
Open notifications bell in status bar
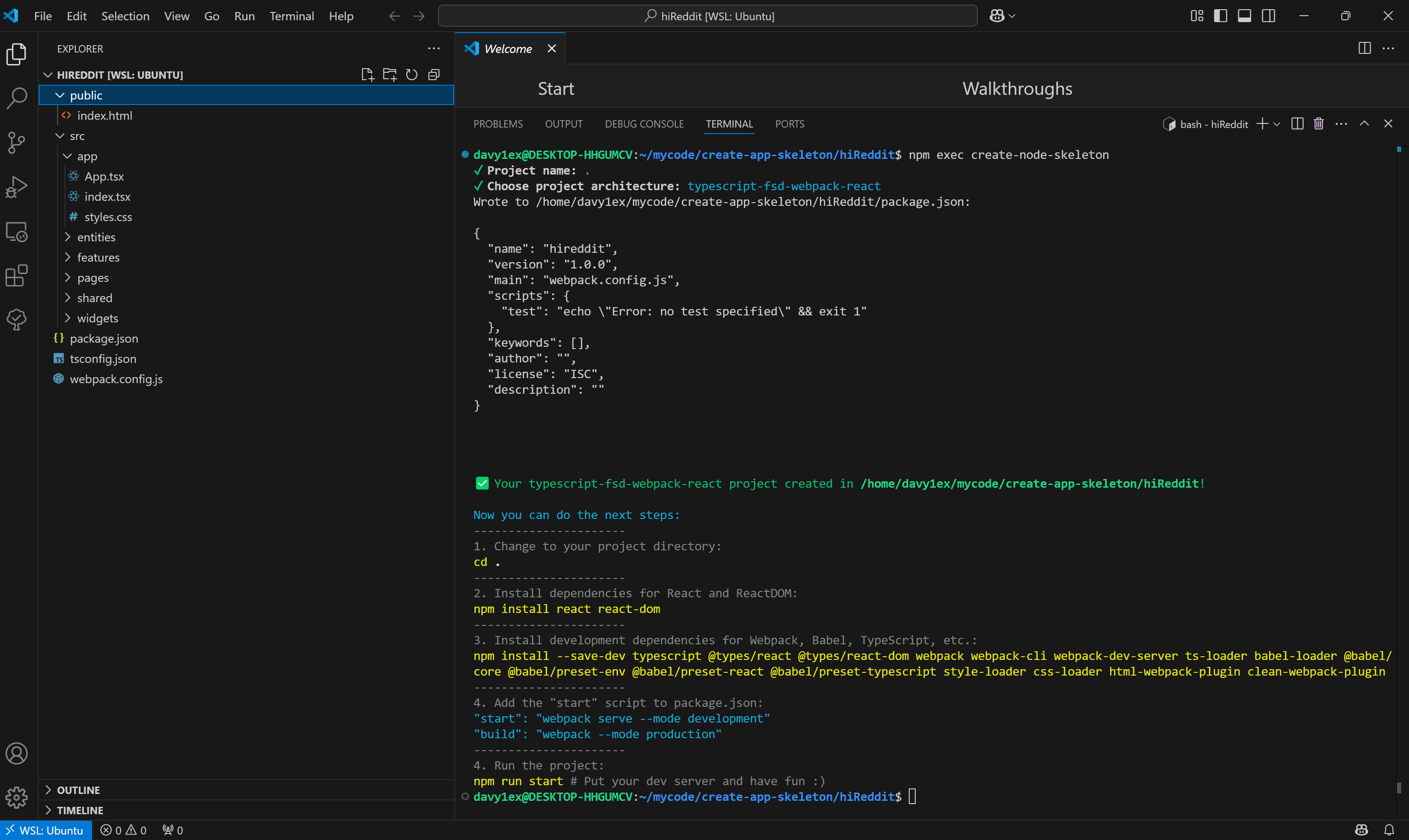[1389, 830]
